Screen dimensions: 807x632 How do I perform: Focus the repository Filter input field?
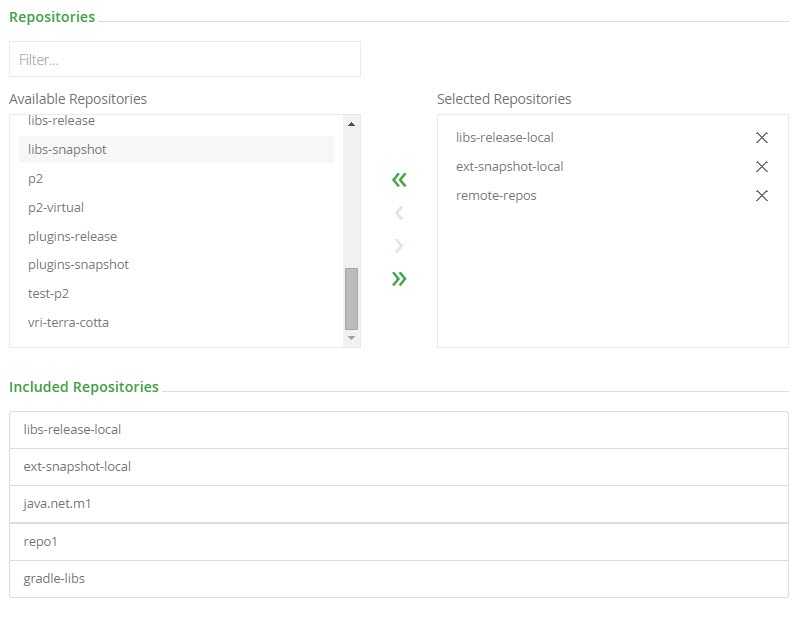185,60
